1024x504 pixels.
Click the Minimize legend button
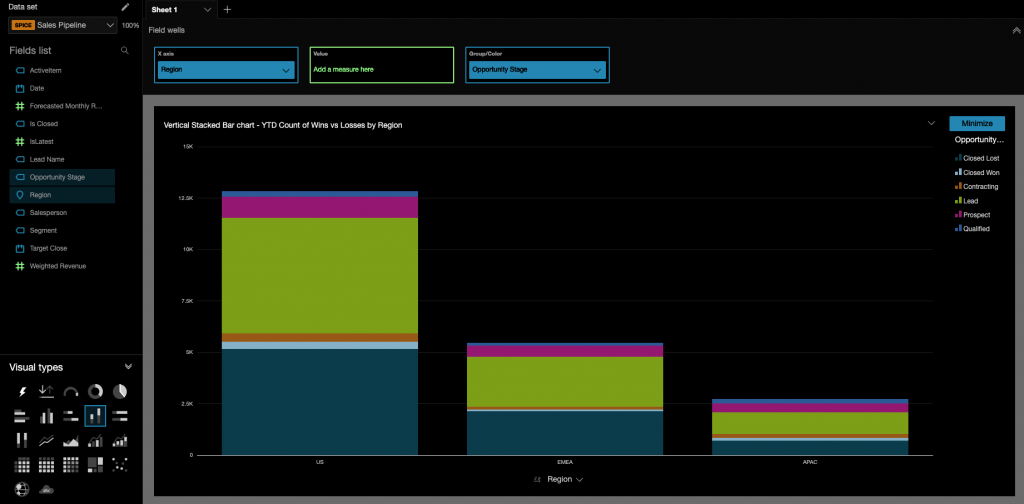(976, 123)
